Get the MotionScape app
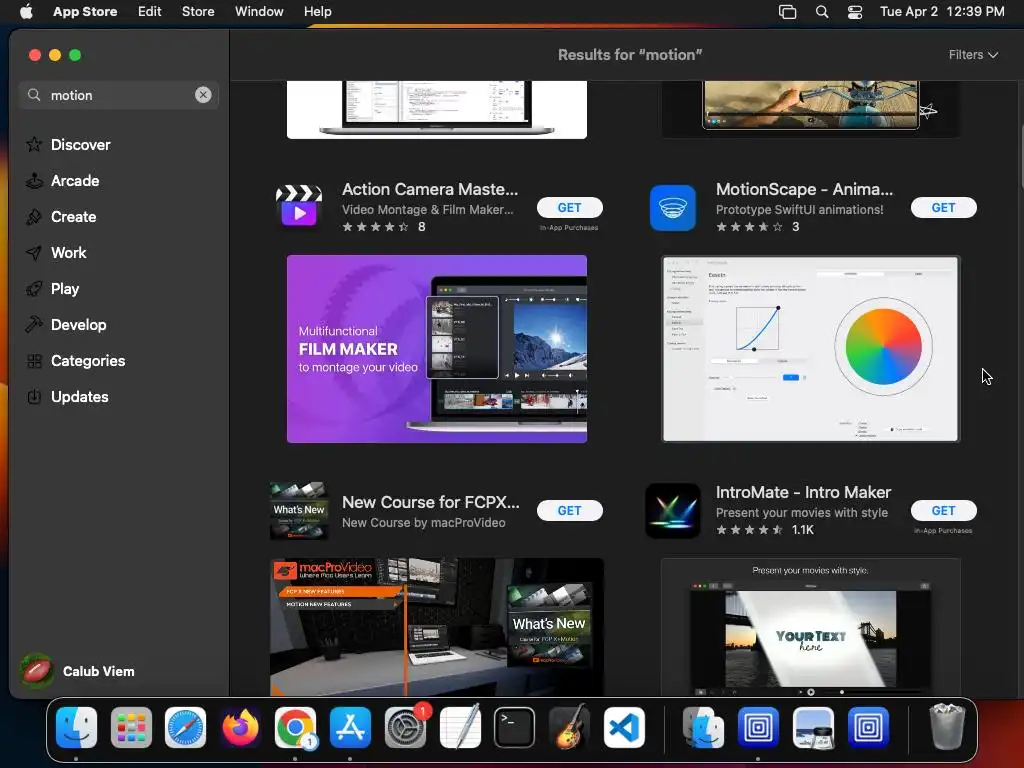This screenshot has width=1024, height=768. pos(944,208)
